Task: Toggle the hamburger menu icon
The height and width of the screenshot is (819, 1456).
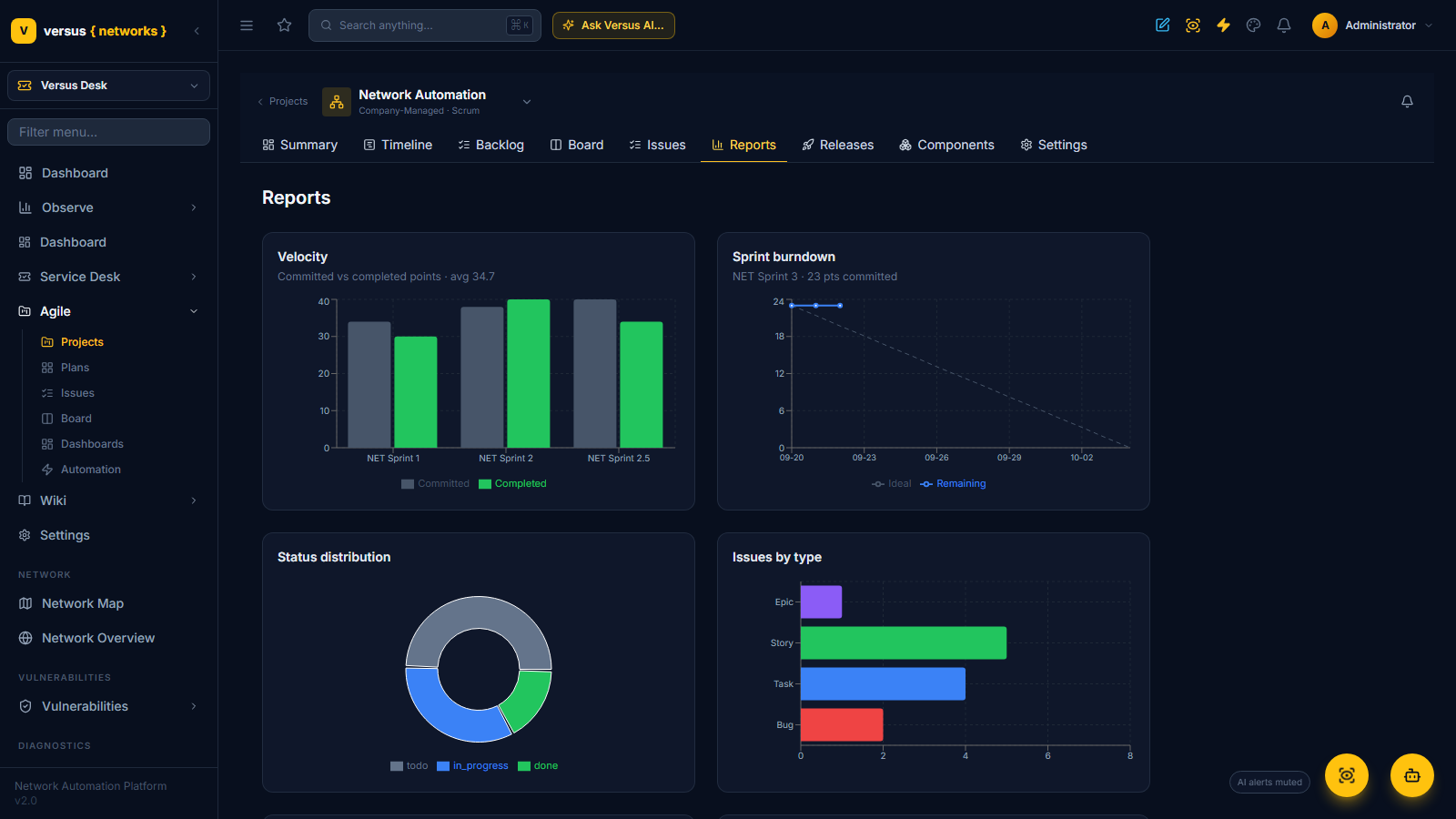Action: pos(247,25)
